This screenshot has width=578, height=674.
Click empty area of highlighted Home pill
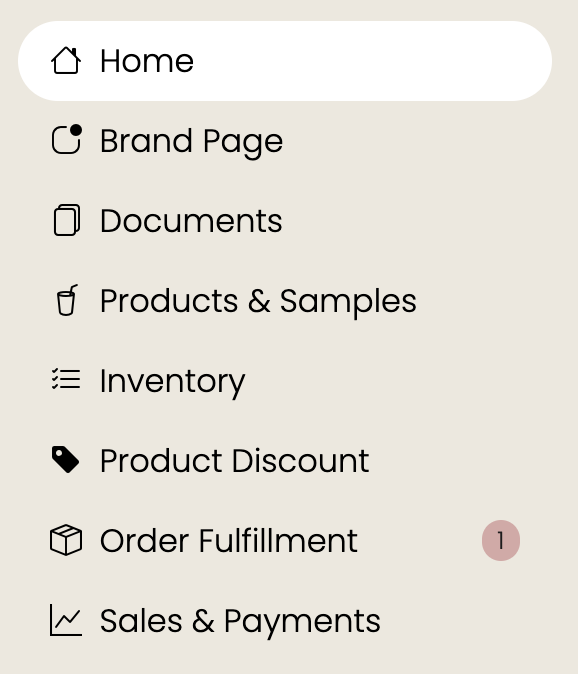[x=370, y=61]
